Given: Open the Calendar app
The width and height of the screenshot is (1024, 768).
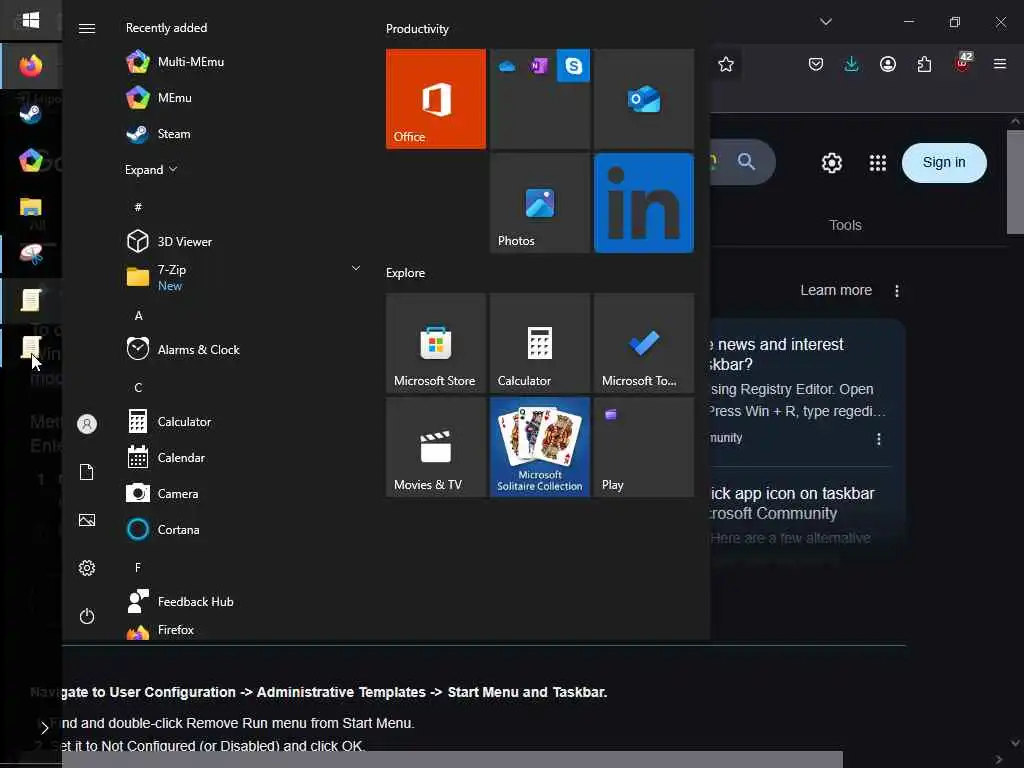Looking at the screenshot, I should (x=242, y=458).
